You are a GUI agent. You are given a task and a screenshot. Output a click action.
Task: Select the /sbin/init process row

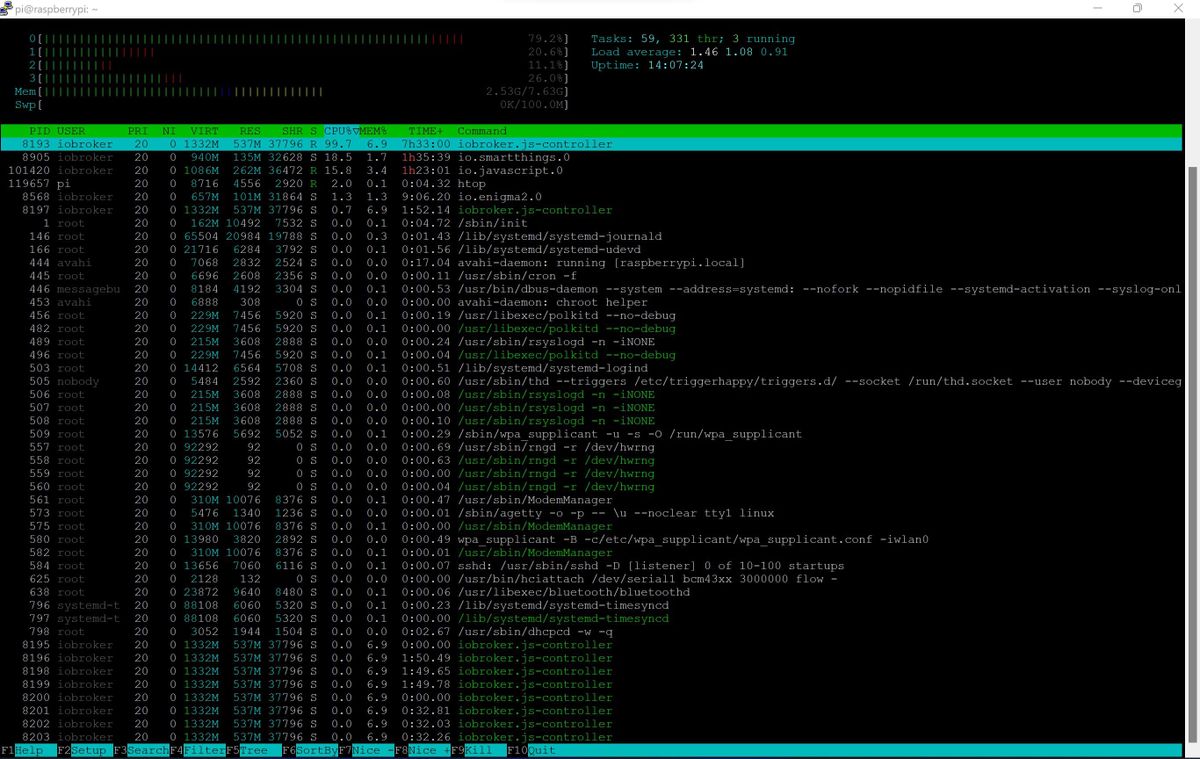591,223
